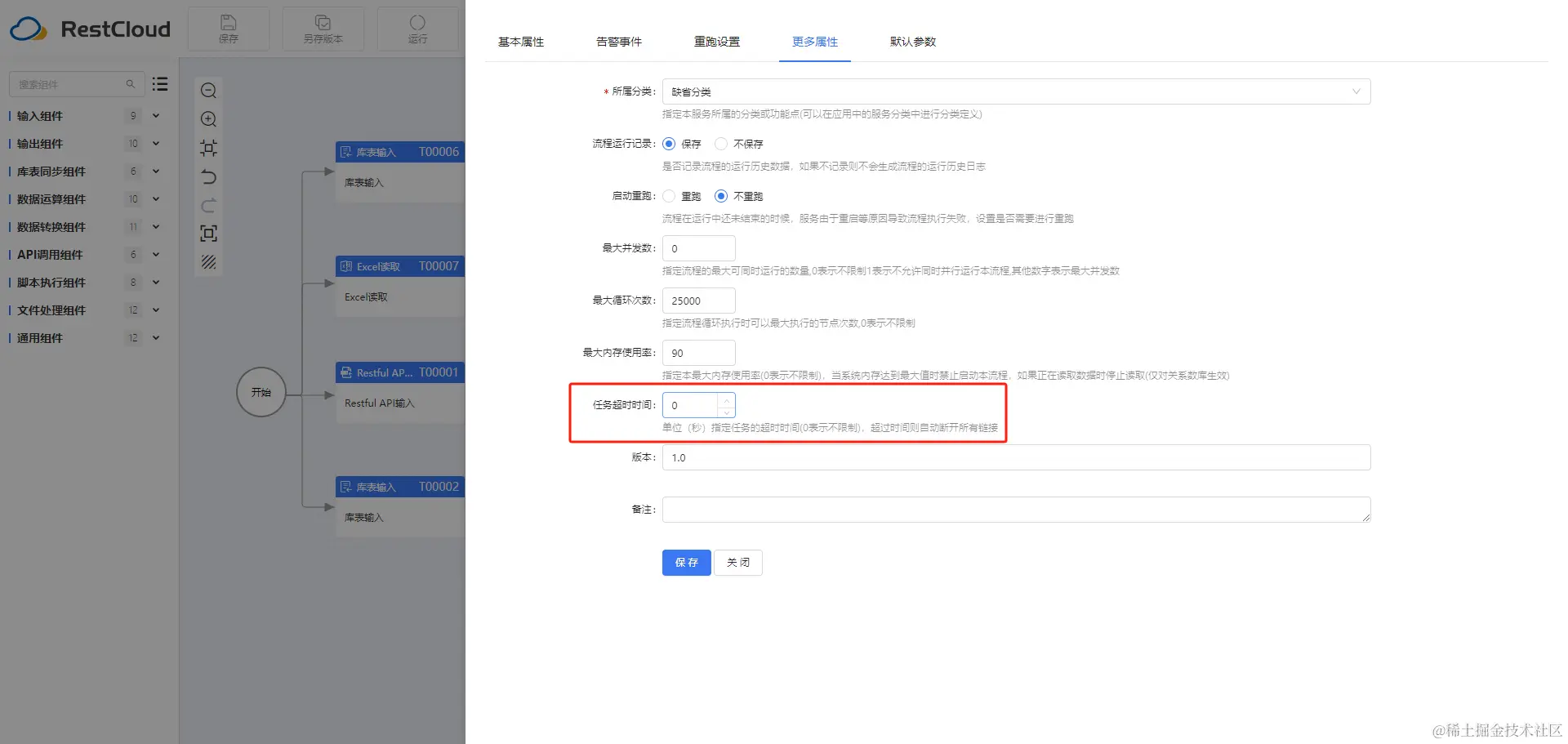Redo the canvas action
Image resolution: width=1568 pixels, height=744 pixels.
pyautogui.click(x=209, y=205)
